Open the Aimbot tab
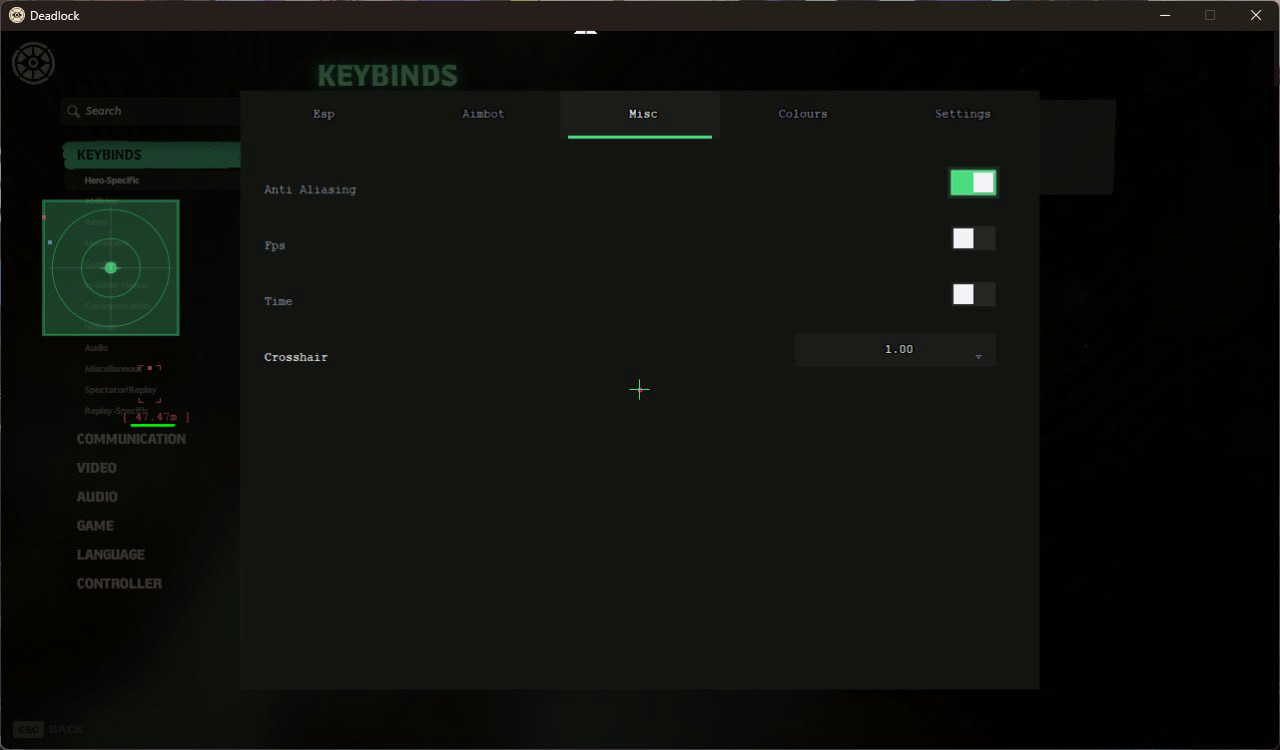Viewport: 1280px width, 750px height. click(483, 114)
